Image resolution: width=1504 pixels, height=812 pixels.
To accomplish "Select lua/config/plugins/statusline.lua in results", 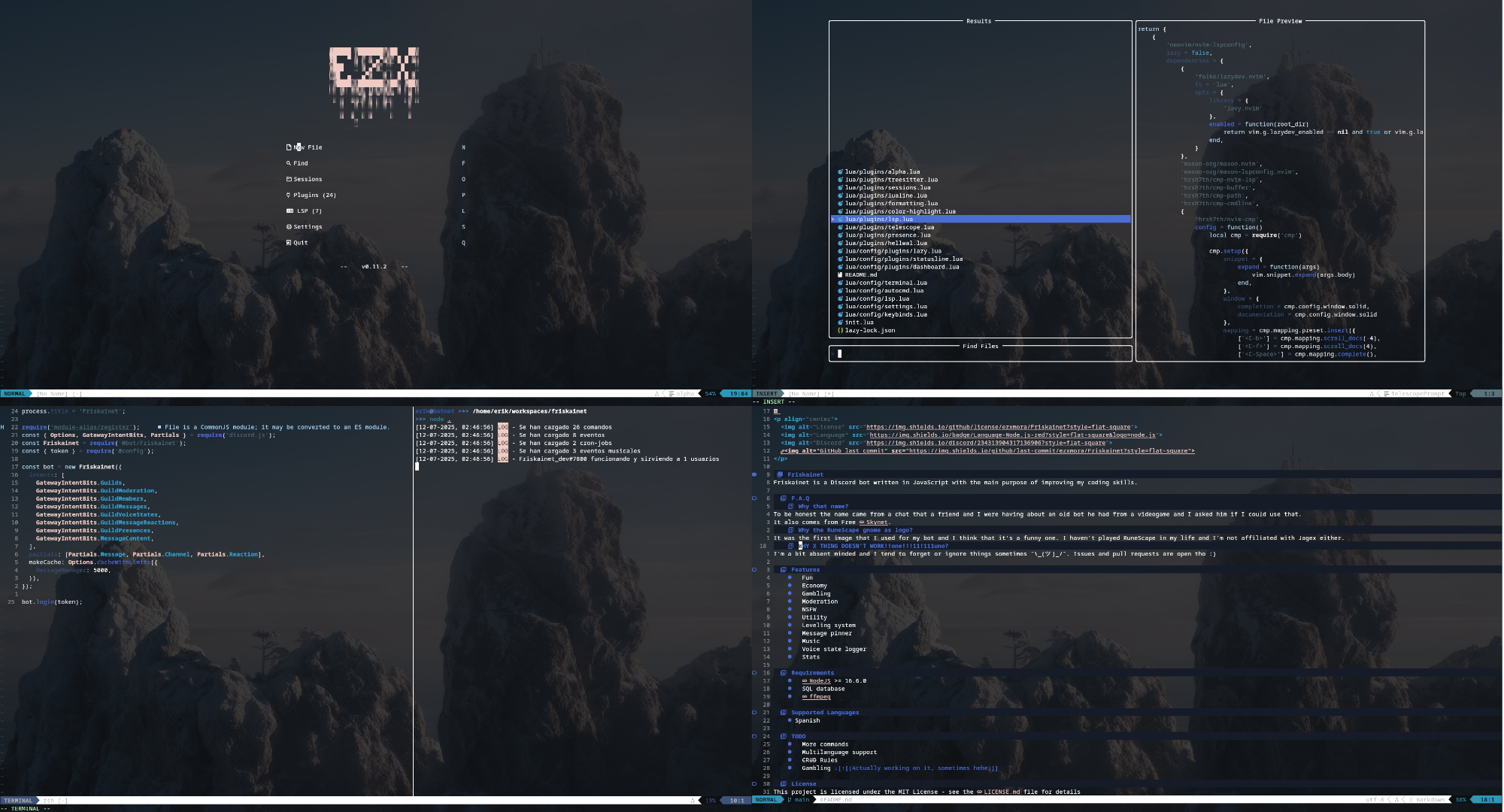I will (904, 259).
